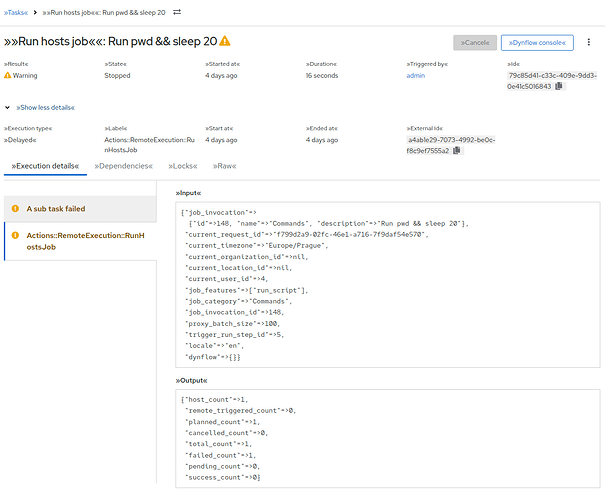Click the External Id value text
The height and width of the screenshot is (500, 605).
451,145
